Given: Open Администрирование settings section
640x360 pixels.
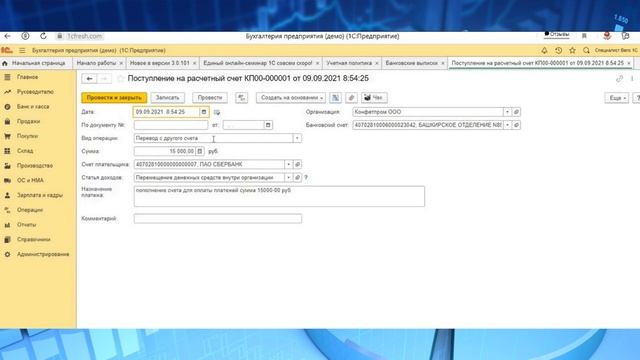Looking at the screenshot, I should [x=43, y=254].
